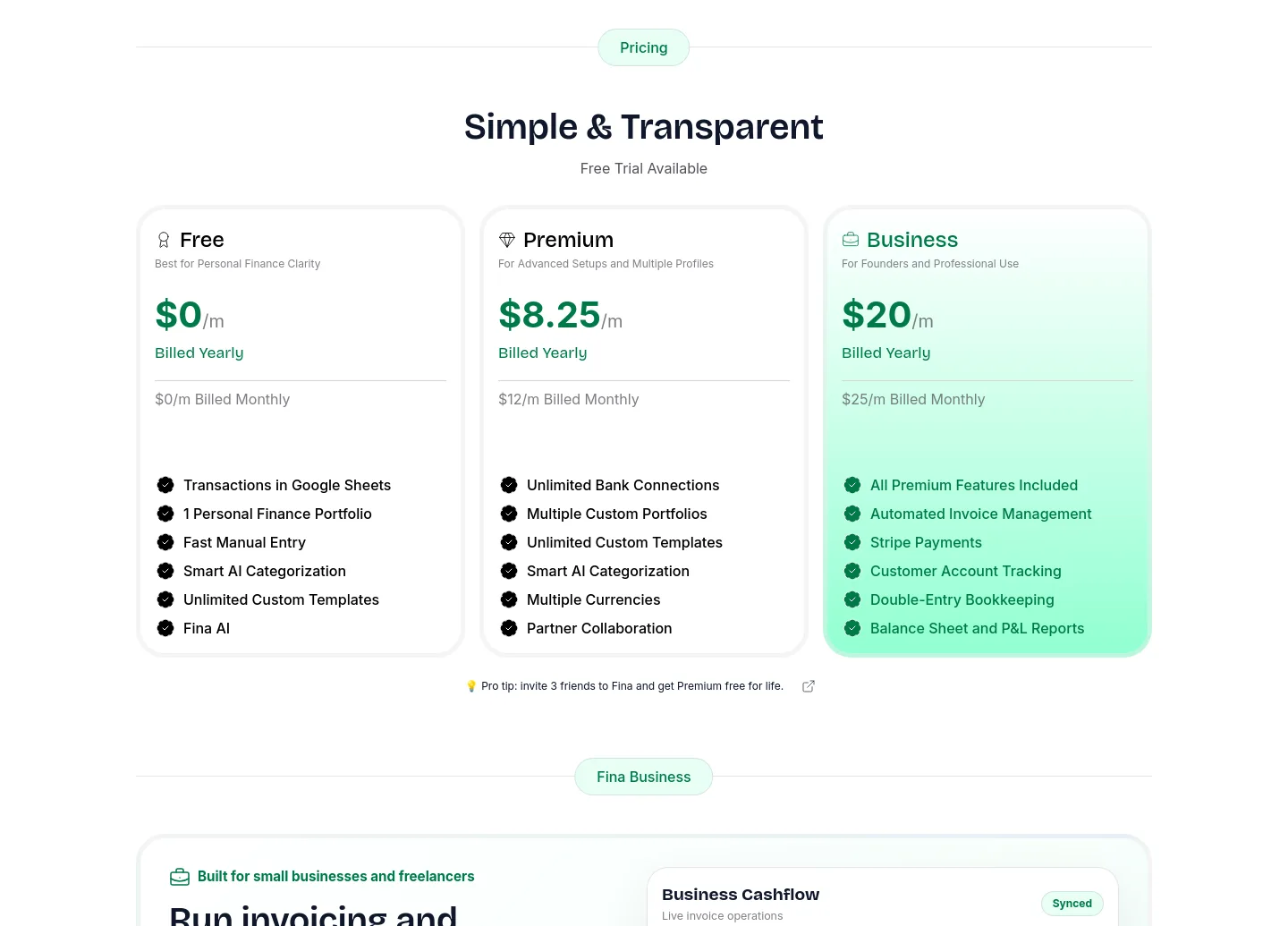Click checkmark badge next to Multiple Currencies
The image size is (1288, 926).
[509, 599]
